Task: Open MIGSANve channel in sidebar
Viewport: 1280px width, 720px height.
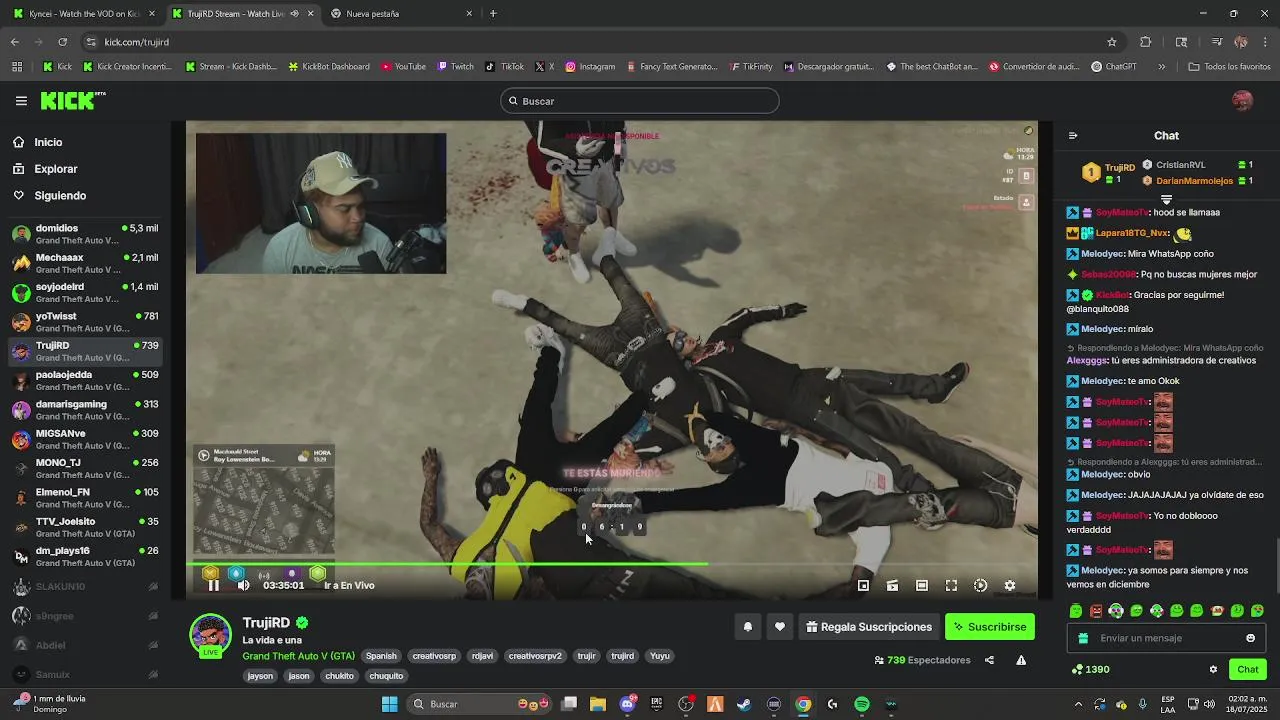Action: [x=85, y=439]
